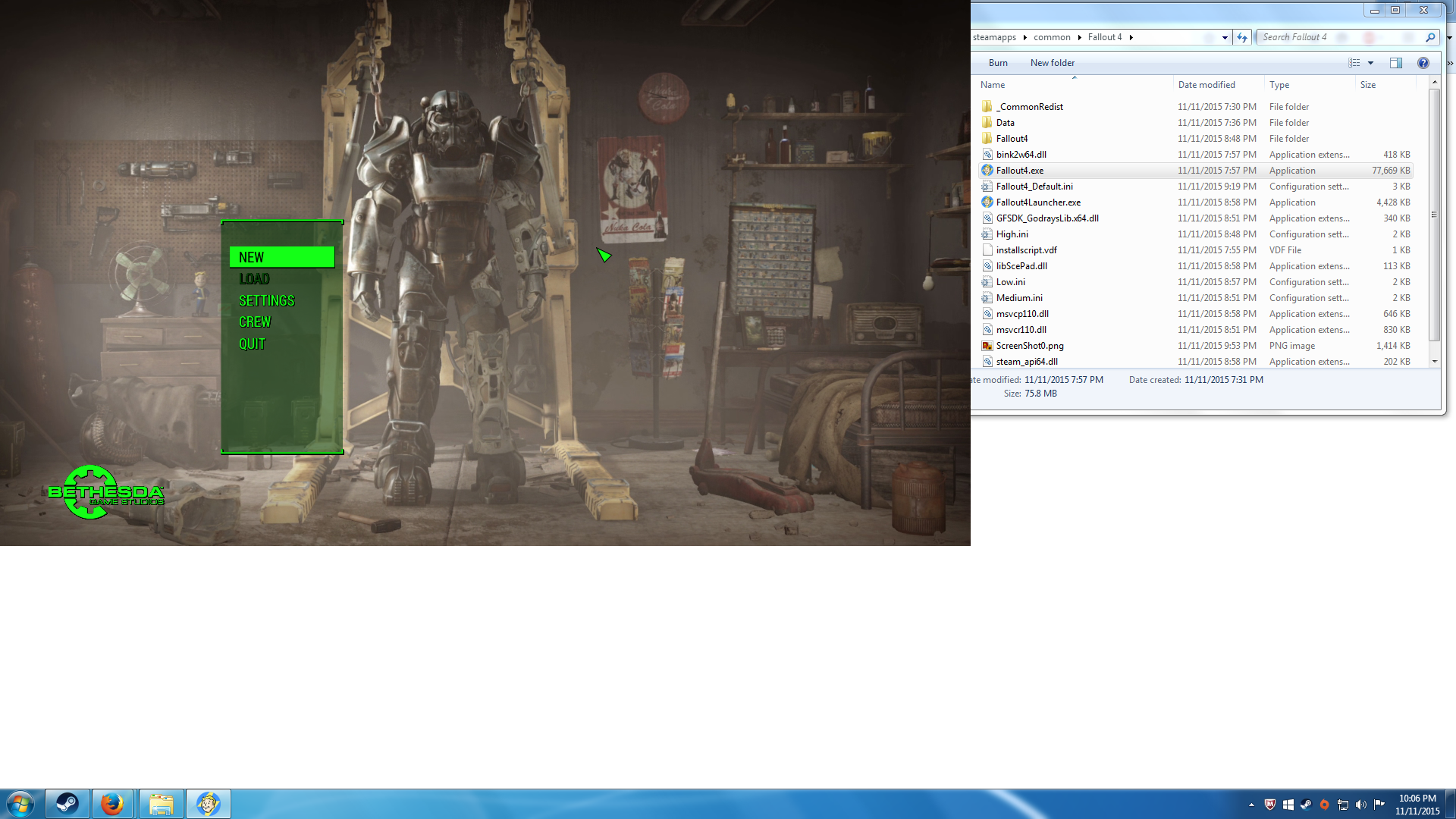Image resolution: width=1456 pixels, height=819 pixels.
Task: Show hidden system tray icons
Action: 1251,805
